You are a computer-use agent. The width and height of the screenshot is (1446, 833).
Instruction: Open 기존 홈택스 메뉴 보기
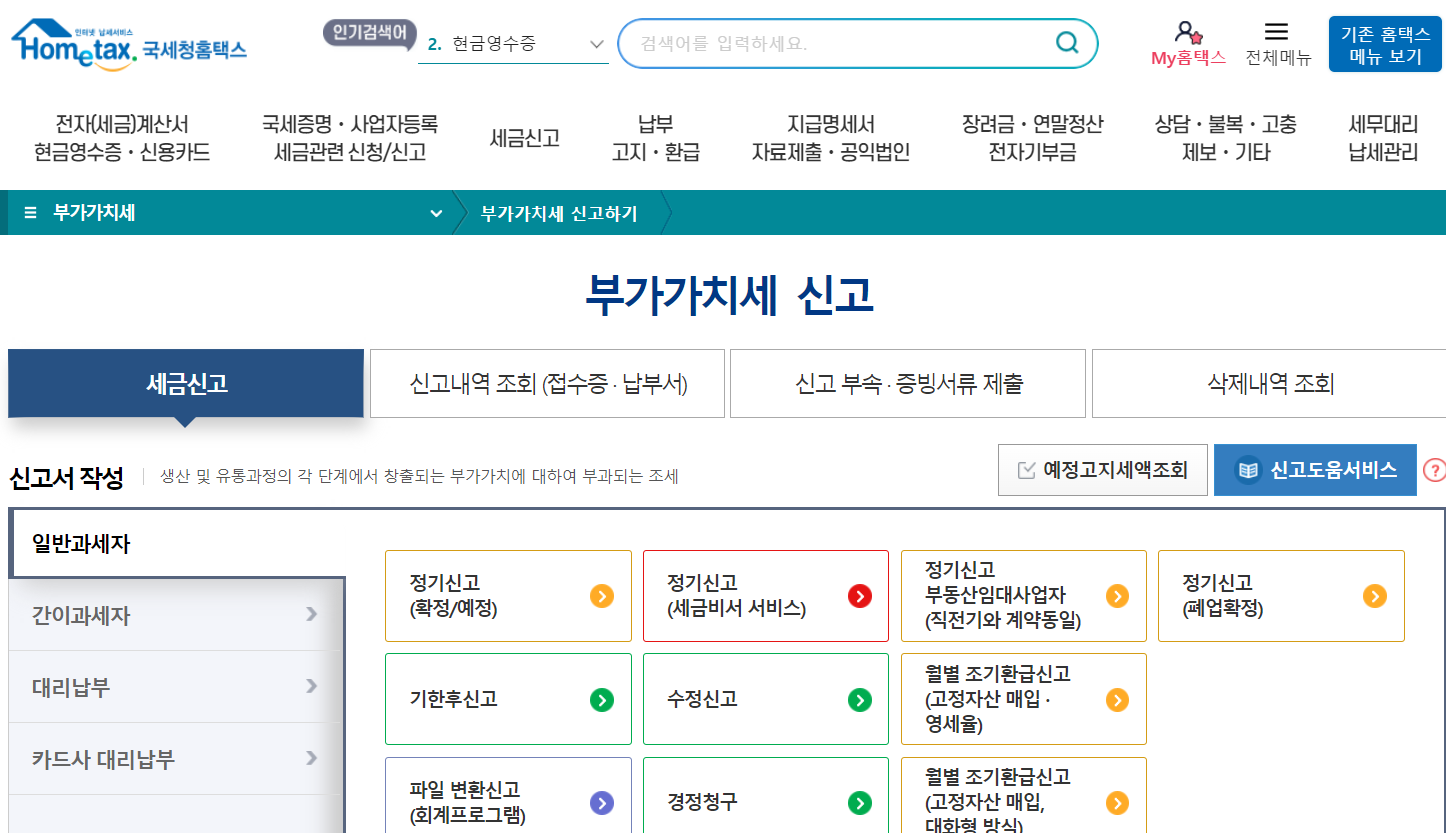[1384, 43]
